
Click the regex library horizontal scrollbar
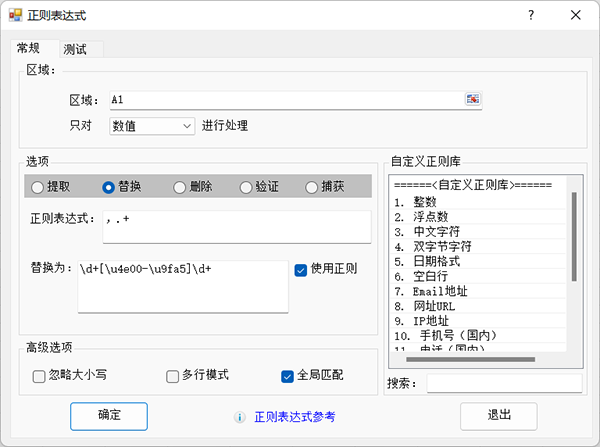(471, 359)
